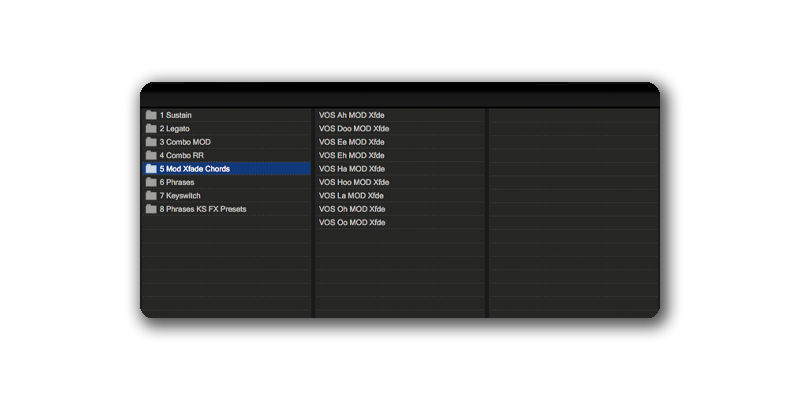Click the highlighted 5 Mod Xfade Chords folder icon

click(151, 169)
